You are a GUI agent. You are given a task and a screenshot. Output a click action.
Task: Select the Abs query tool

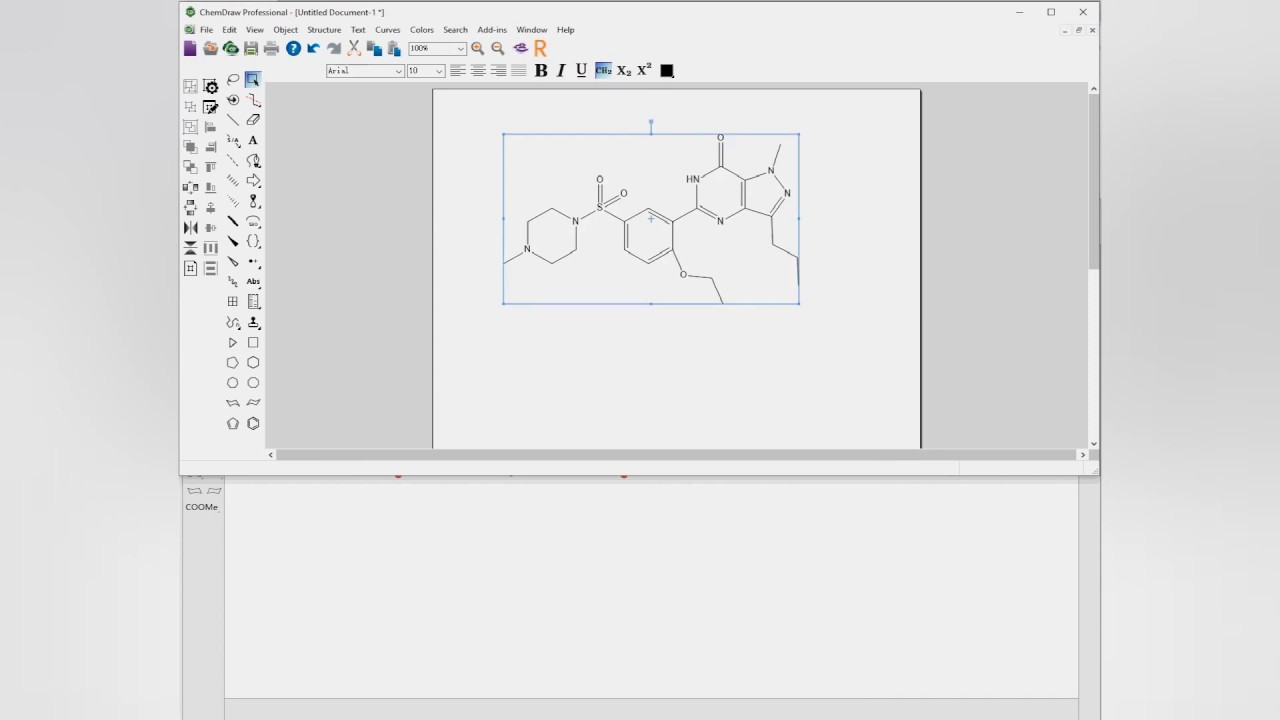click(253, 282)
